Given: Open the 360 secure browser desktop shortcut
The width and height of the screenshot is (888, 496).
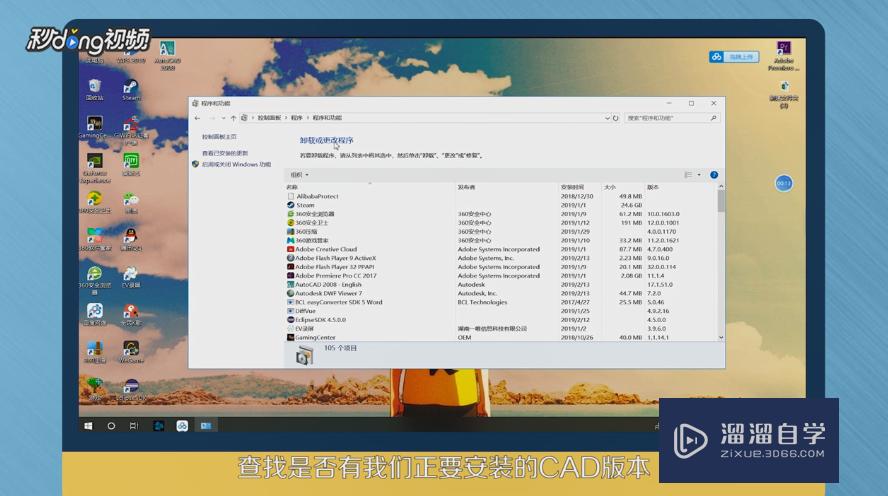Looking at the screenshot, I should pos(95,280).
